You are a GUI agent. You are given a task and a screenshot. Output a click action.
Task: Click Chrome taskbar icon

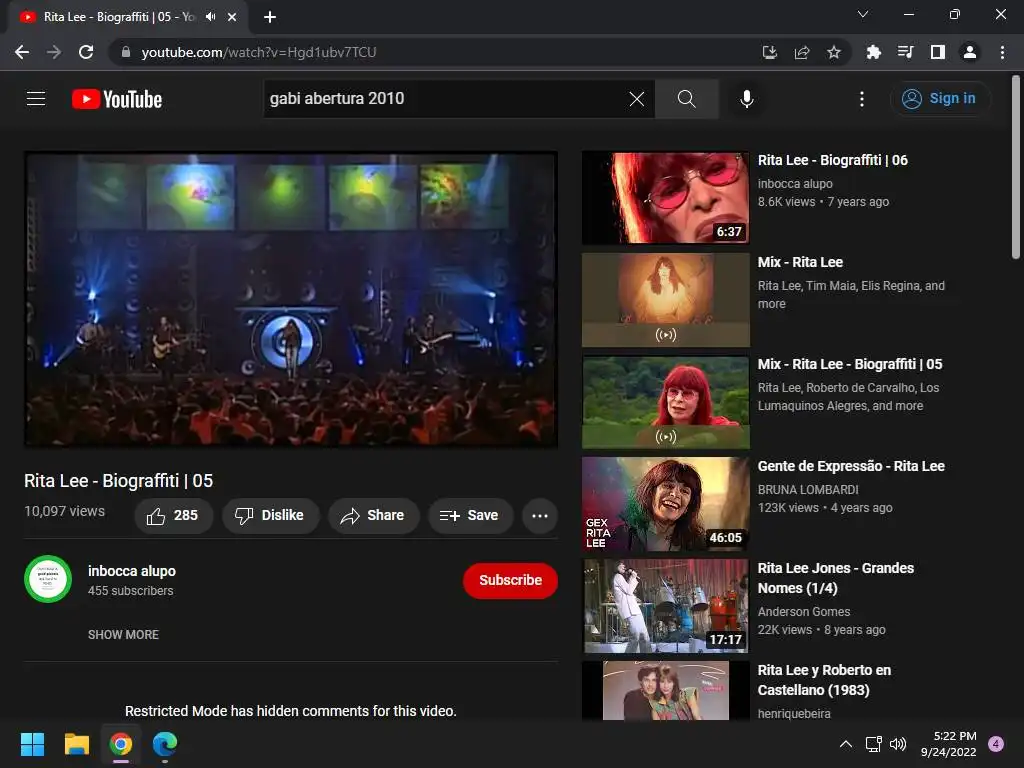(121, 744)
